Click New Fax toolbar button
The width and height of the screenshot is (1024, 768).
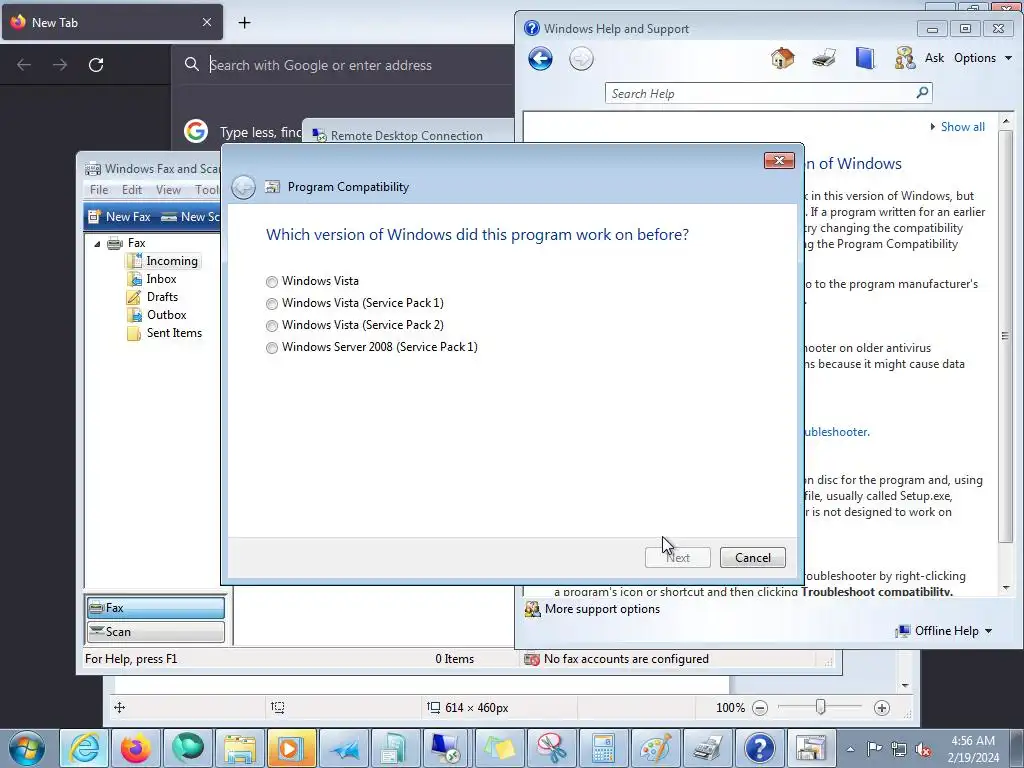pyautogui.click(x=120, y=217)
